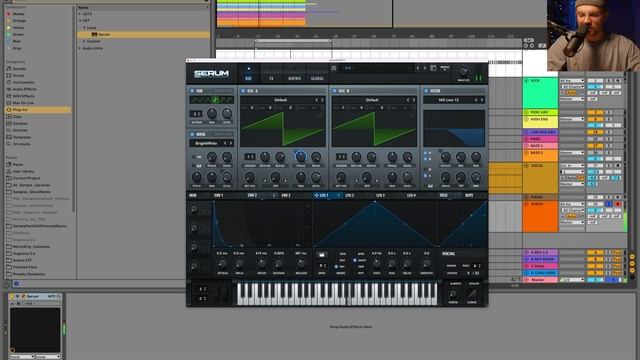Toggle OSC B on/off
Viewport: 640px width, 360px height.
coord(335,91)
